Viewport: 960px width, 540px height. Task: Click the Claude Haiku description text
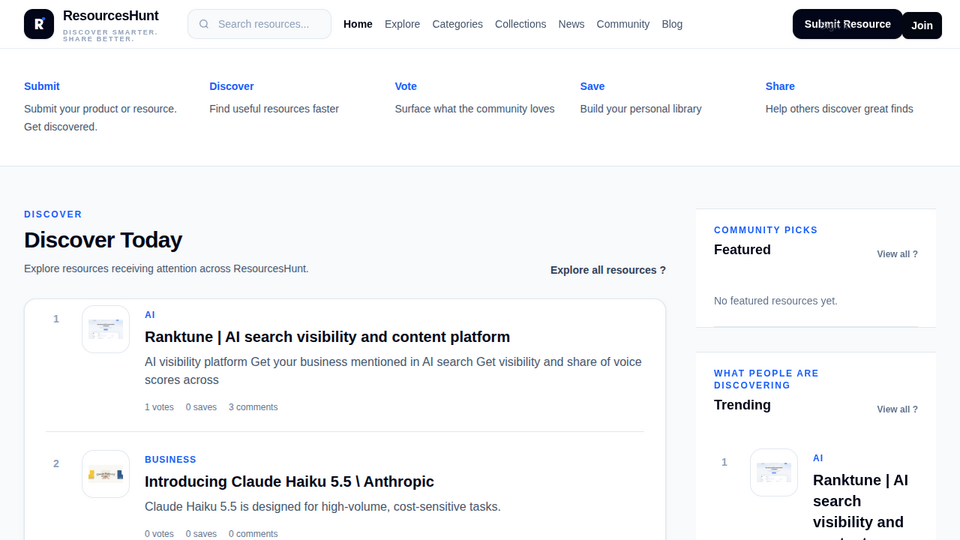tap(323, 507)
